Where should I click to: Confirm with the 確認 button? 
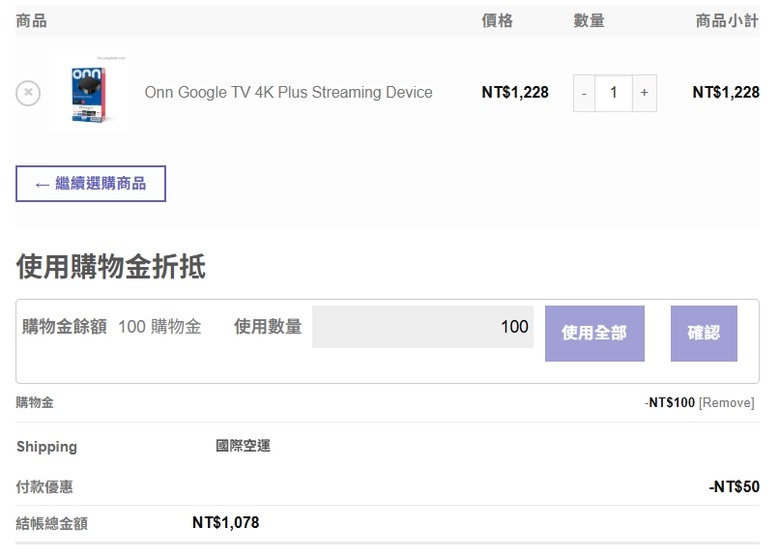(704, 333)
